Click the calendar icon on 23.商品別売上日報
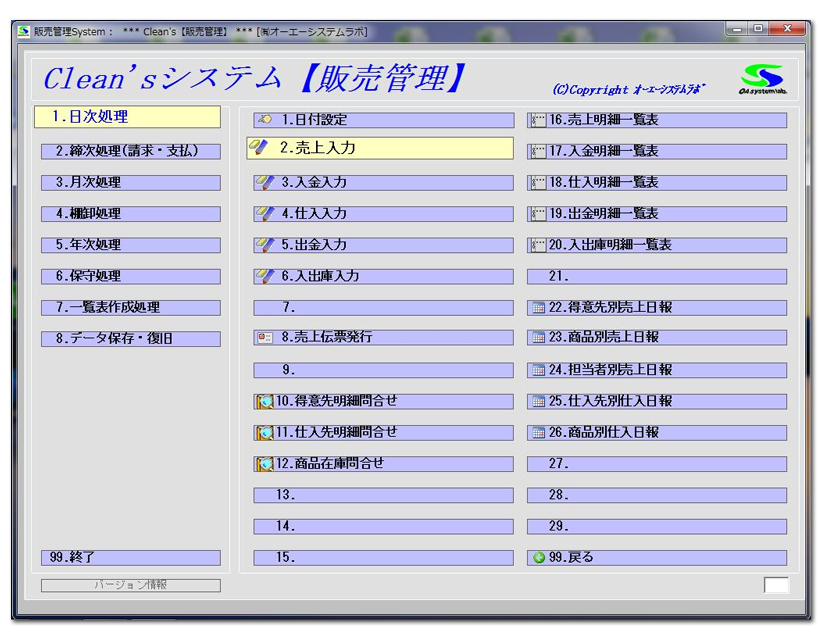Image resolution: width=820 pixels, height=640 pixels. 539,337
